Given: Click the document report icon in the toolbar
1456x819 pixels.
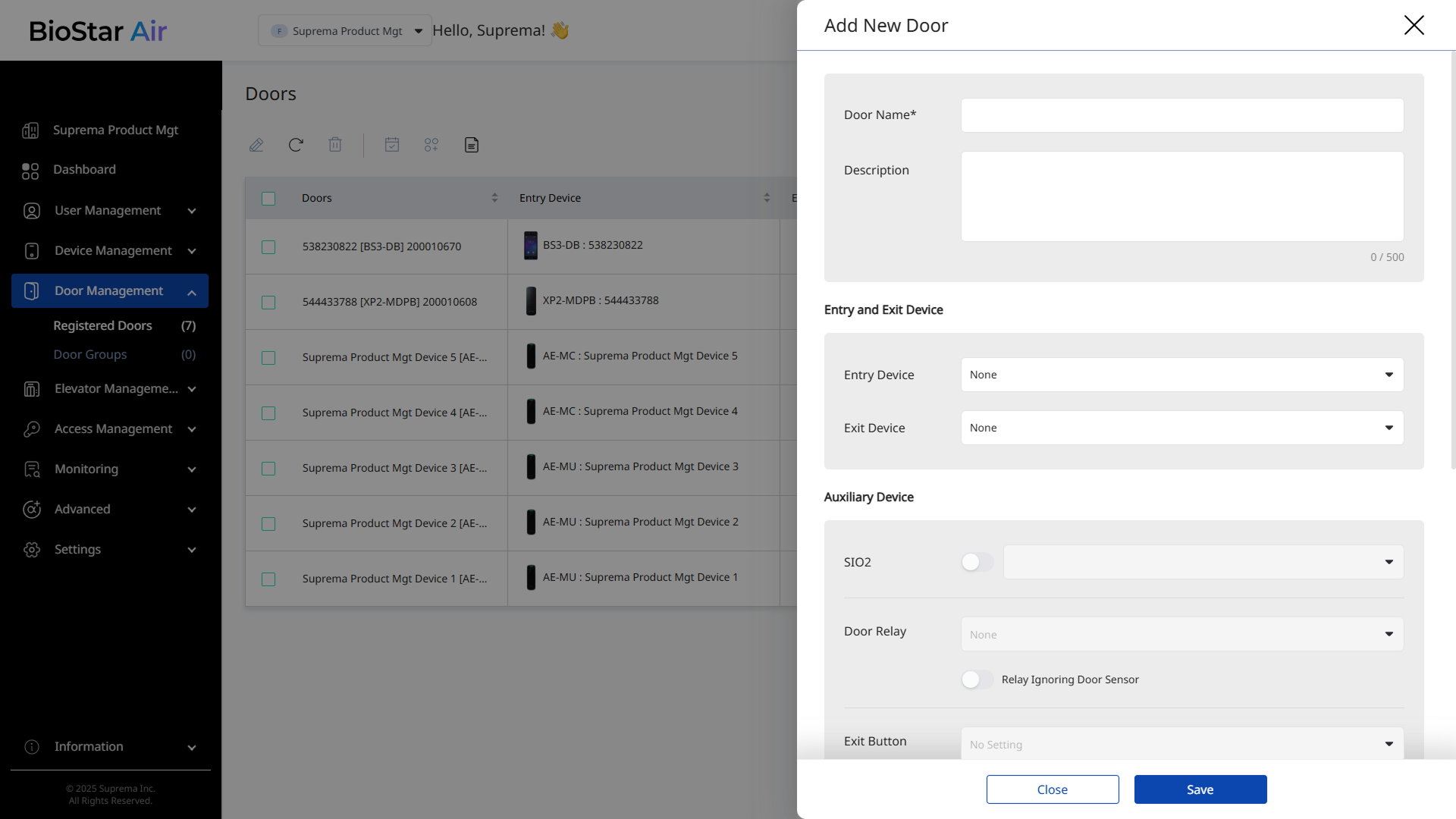Looking at the screenshot, I should 472,145.
